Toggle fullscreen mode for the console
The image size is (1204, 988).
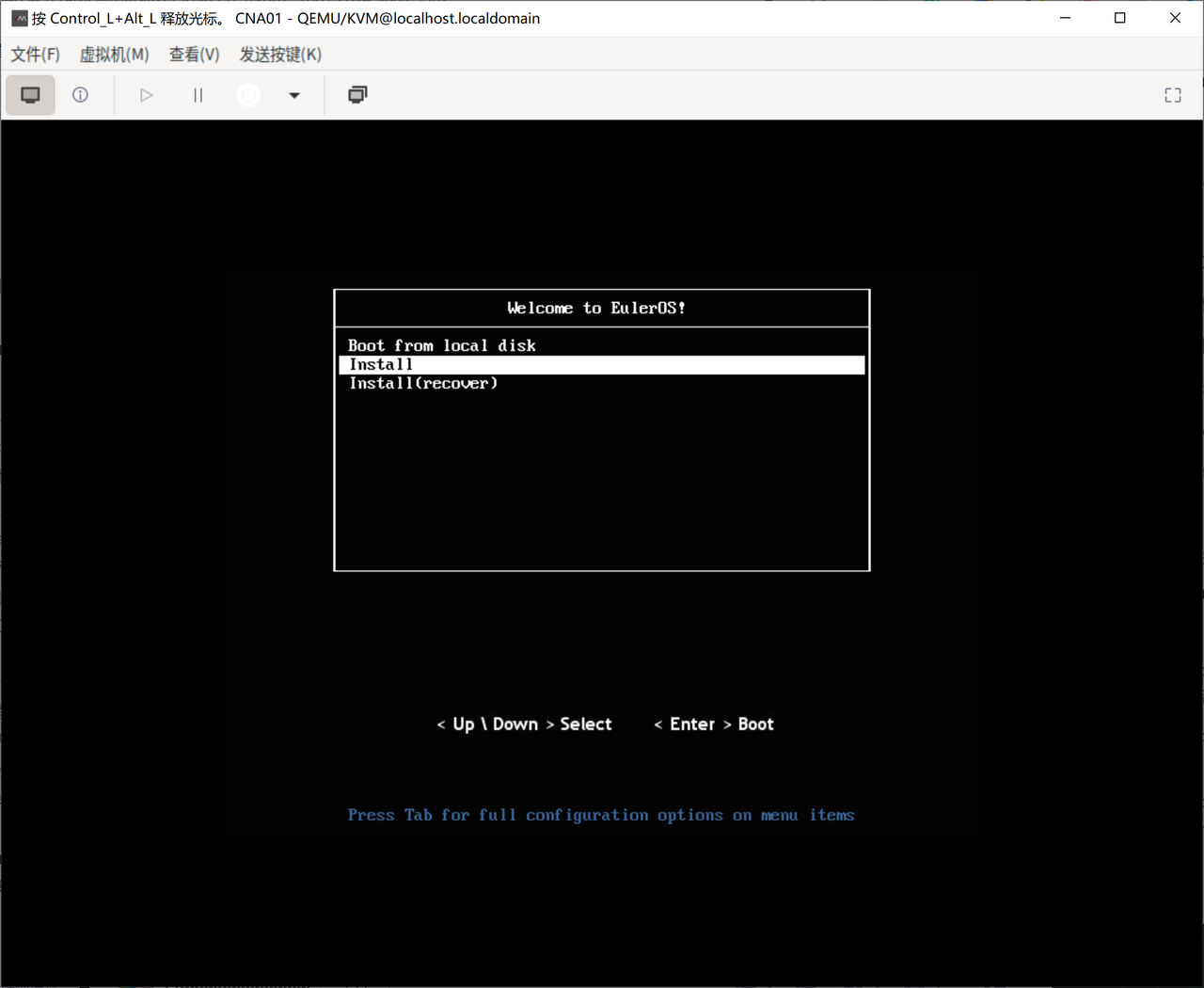coord(1172,95)
